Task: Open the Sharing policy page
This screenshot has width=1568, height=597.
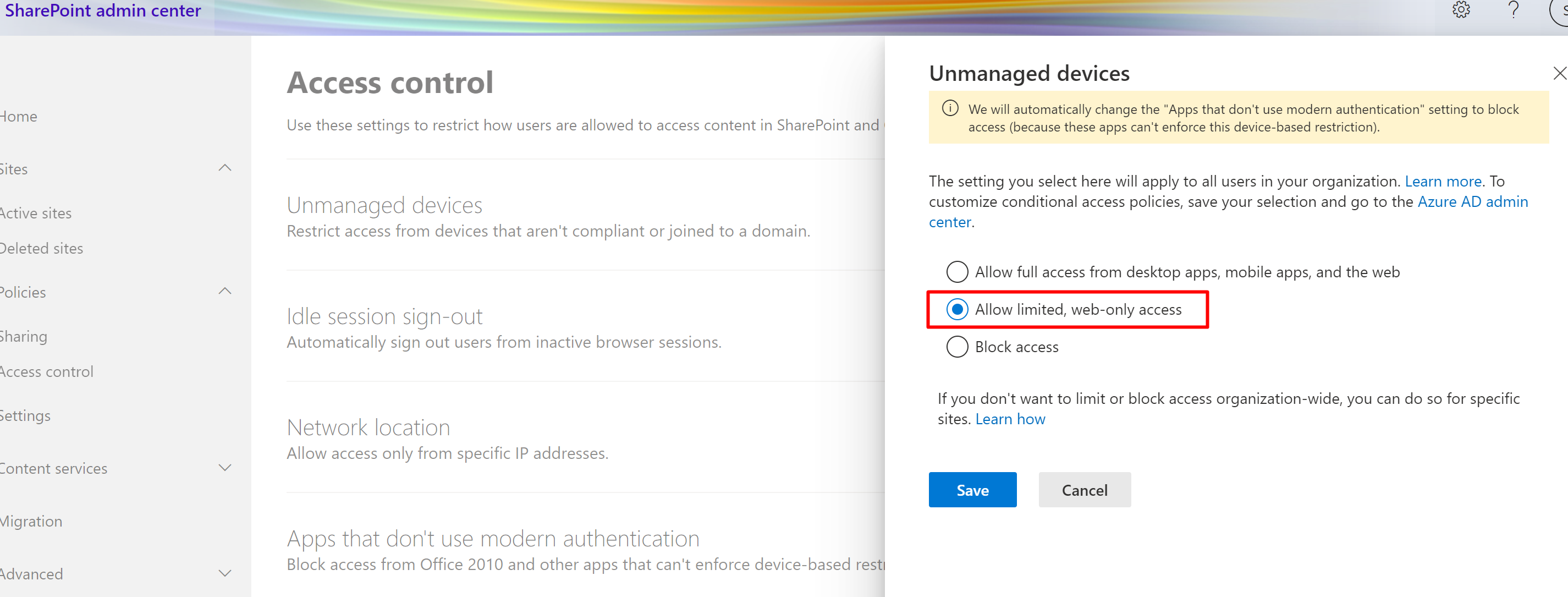Action: pos(23,336)
